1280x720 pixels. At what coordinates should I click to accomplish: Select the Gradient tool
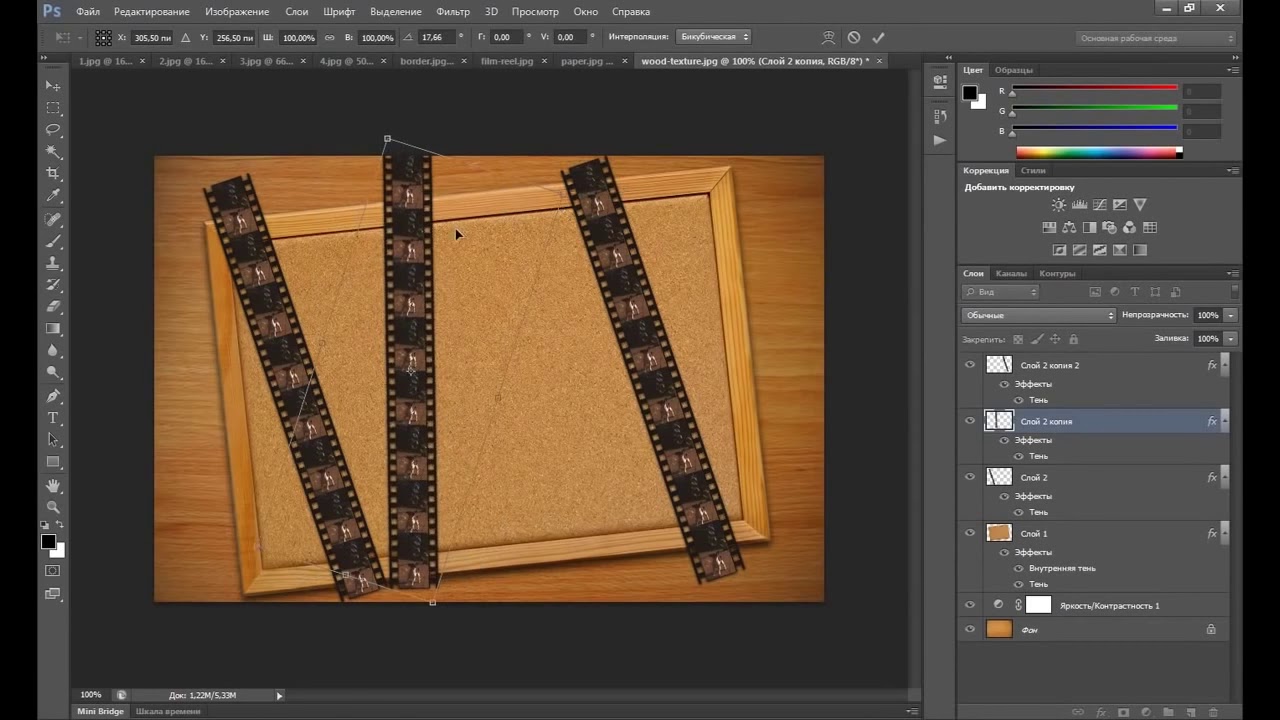53,329
